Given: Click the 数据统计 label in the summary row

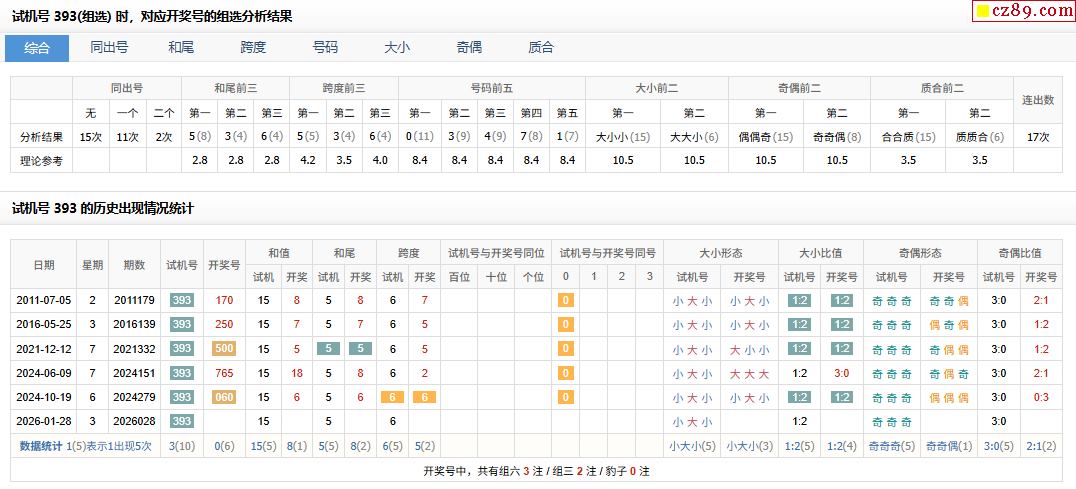Looking at the screenshot, I should [41, 446].
